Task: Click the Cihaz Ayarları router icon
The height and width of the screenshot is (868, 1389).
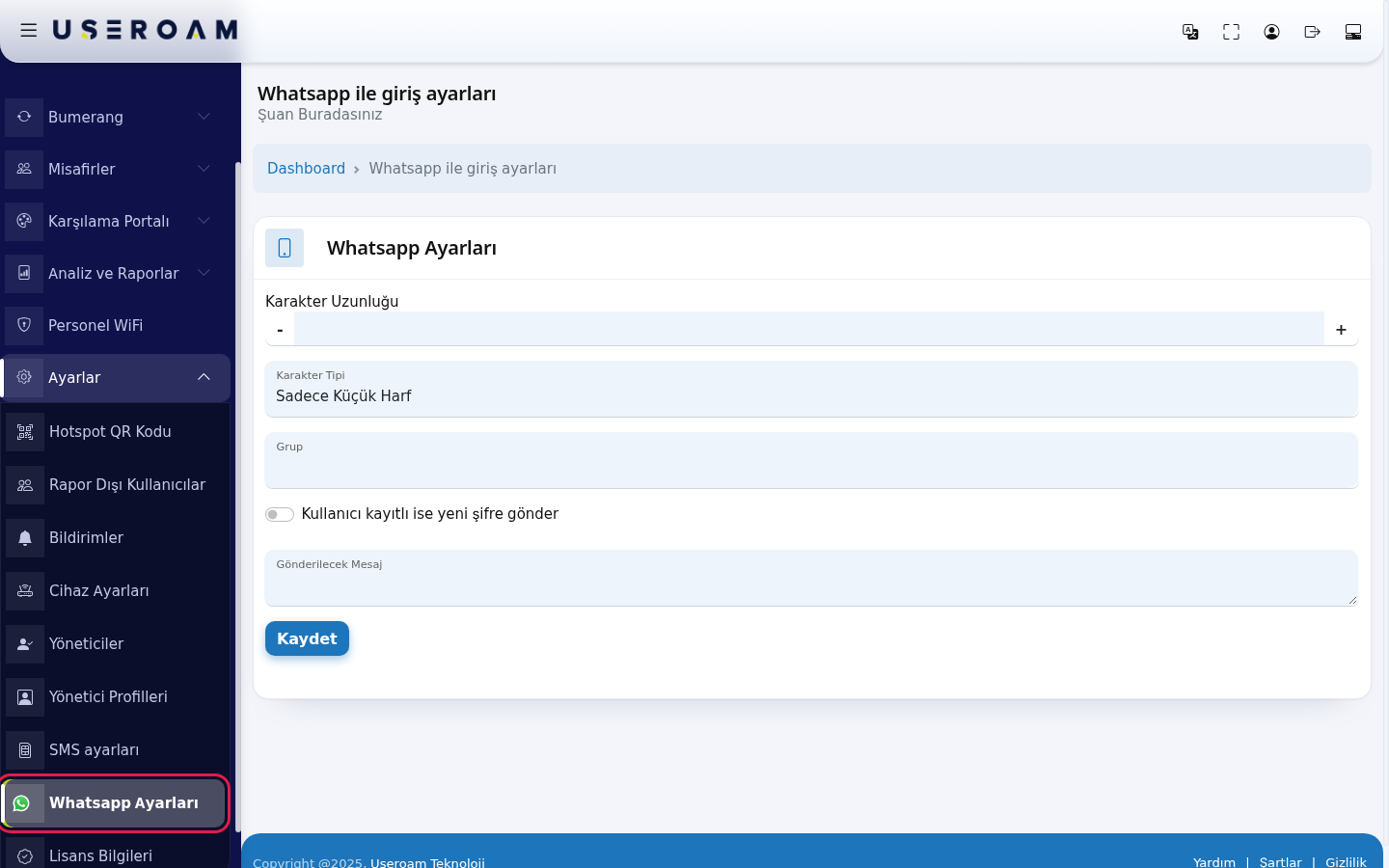Action: (25, 591)
